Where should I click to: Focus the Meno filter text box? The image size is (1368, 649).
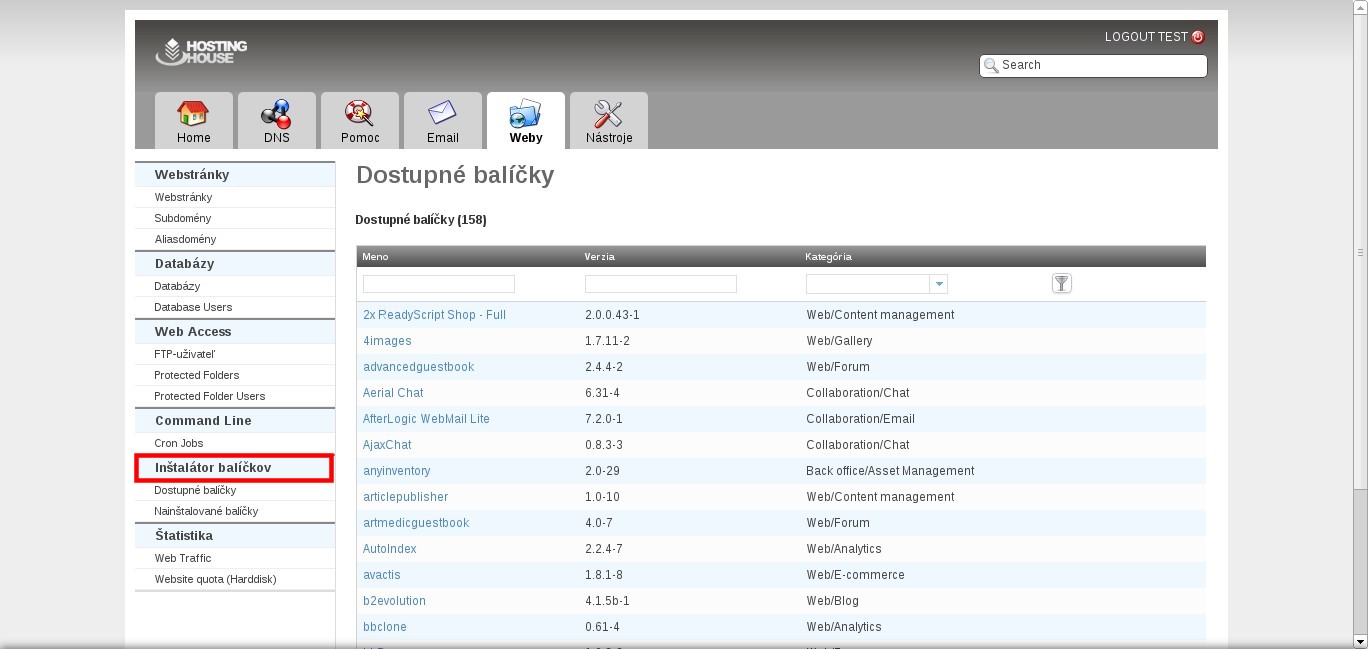pyautogui.click(x=438, y=284)
